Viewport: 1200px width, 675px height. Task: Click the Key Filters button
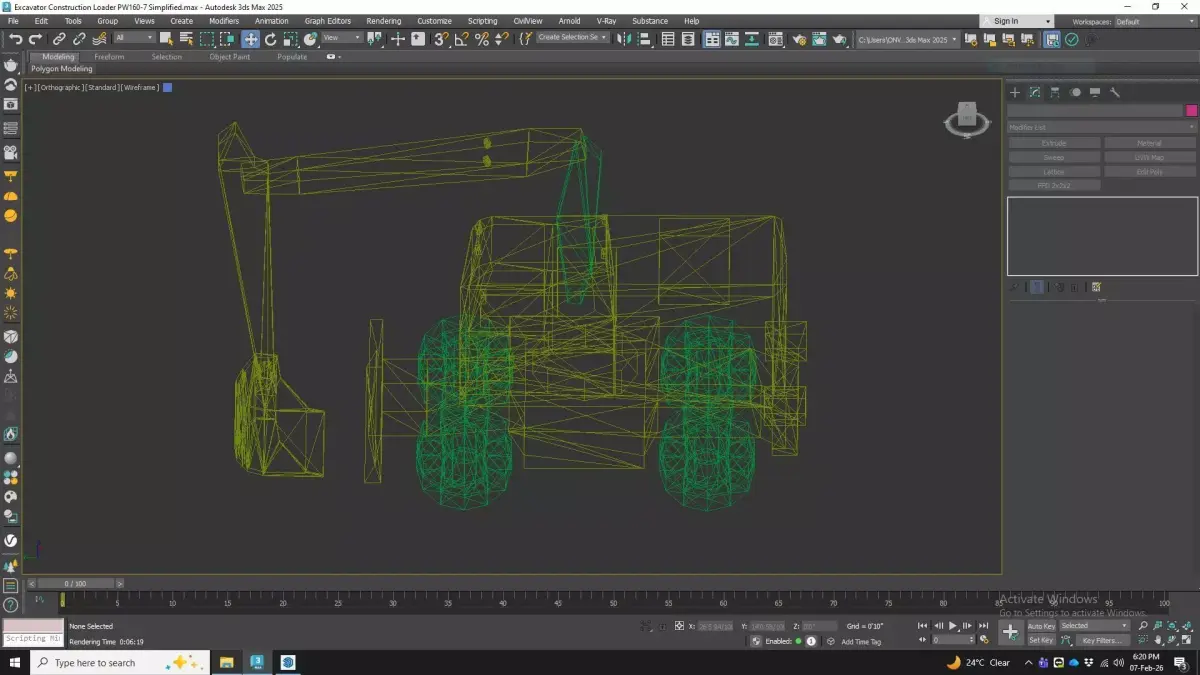click(1101, 640)
